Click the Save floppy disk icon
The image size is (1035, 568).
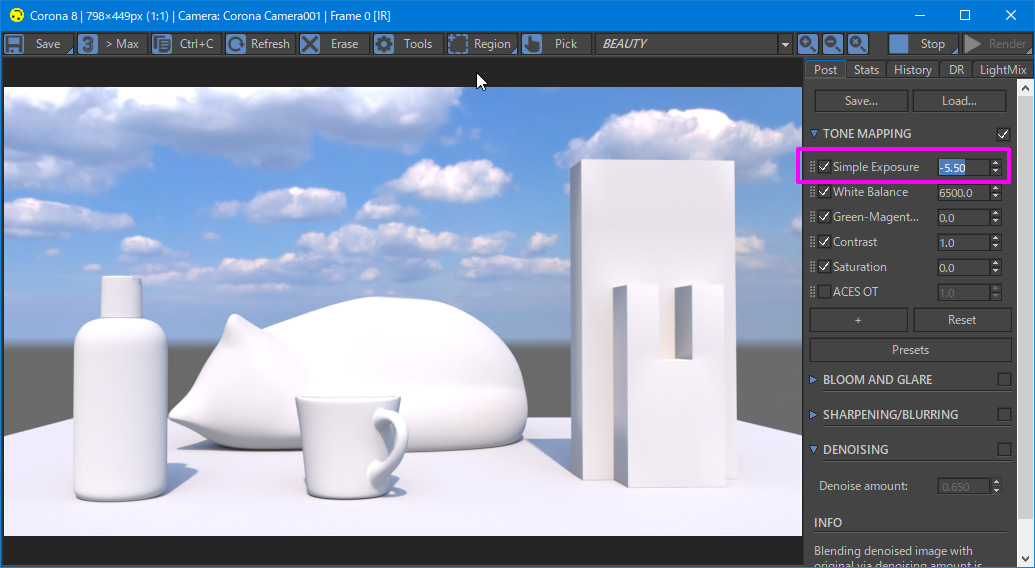pyautogui.click(x=15, y=44)
